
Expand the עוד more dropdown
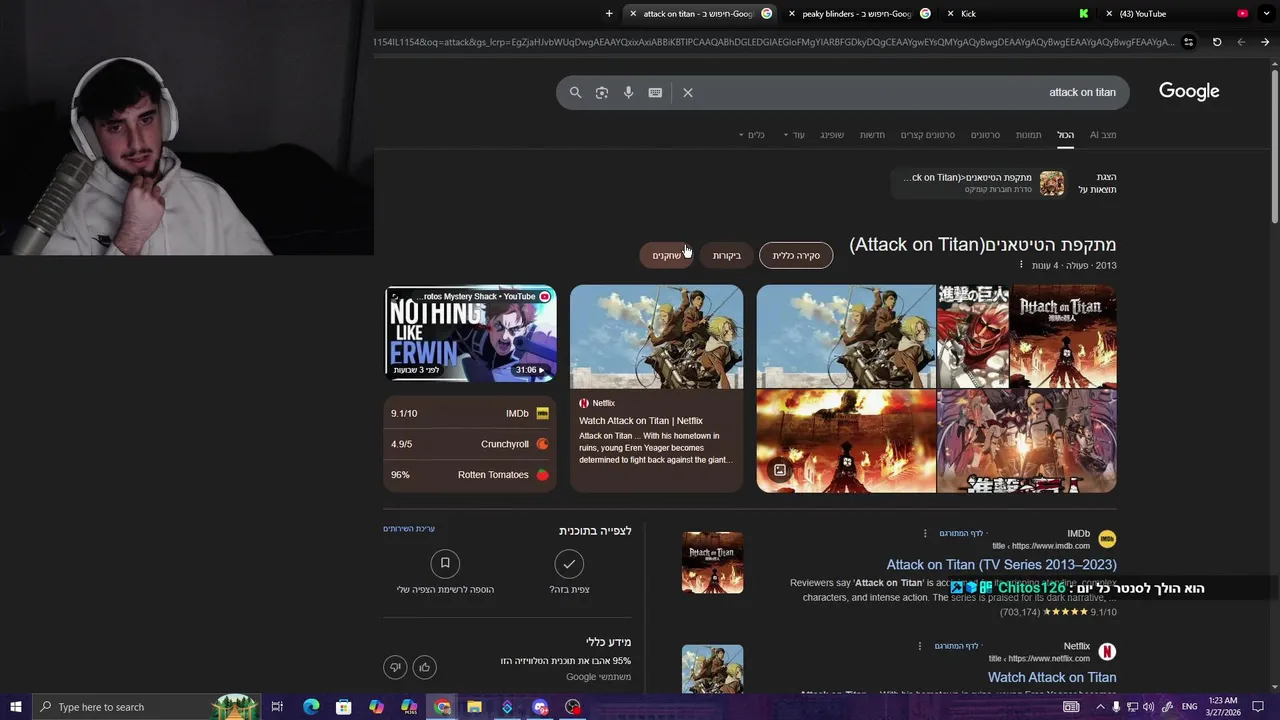click(794, 135)
